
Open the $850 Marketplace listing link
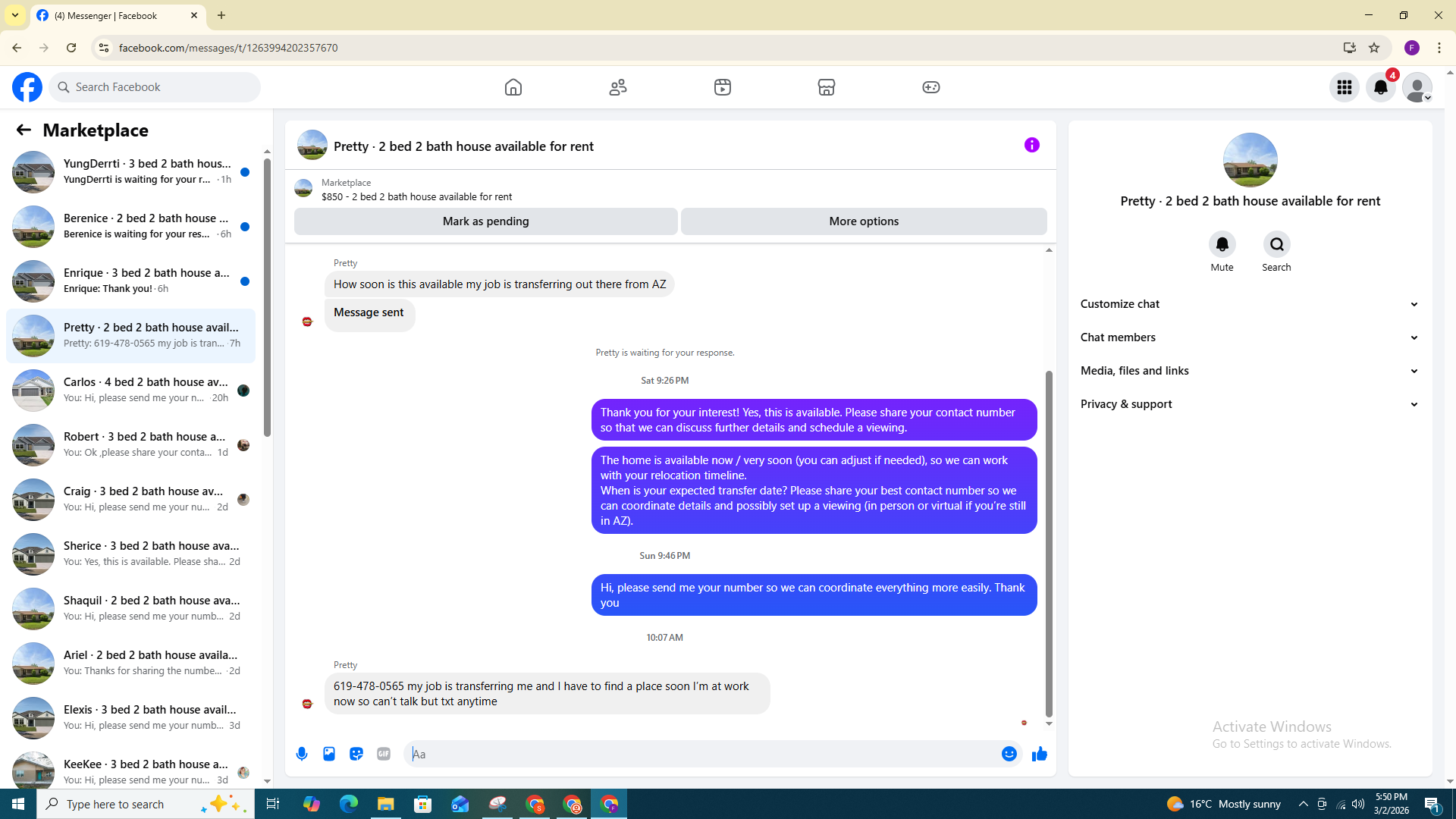tap(416, 196)
